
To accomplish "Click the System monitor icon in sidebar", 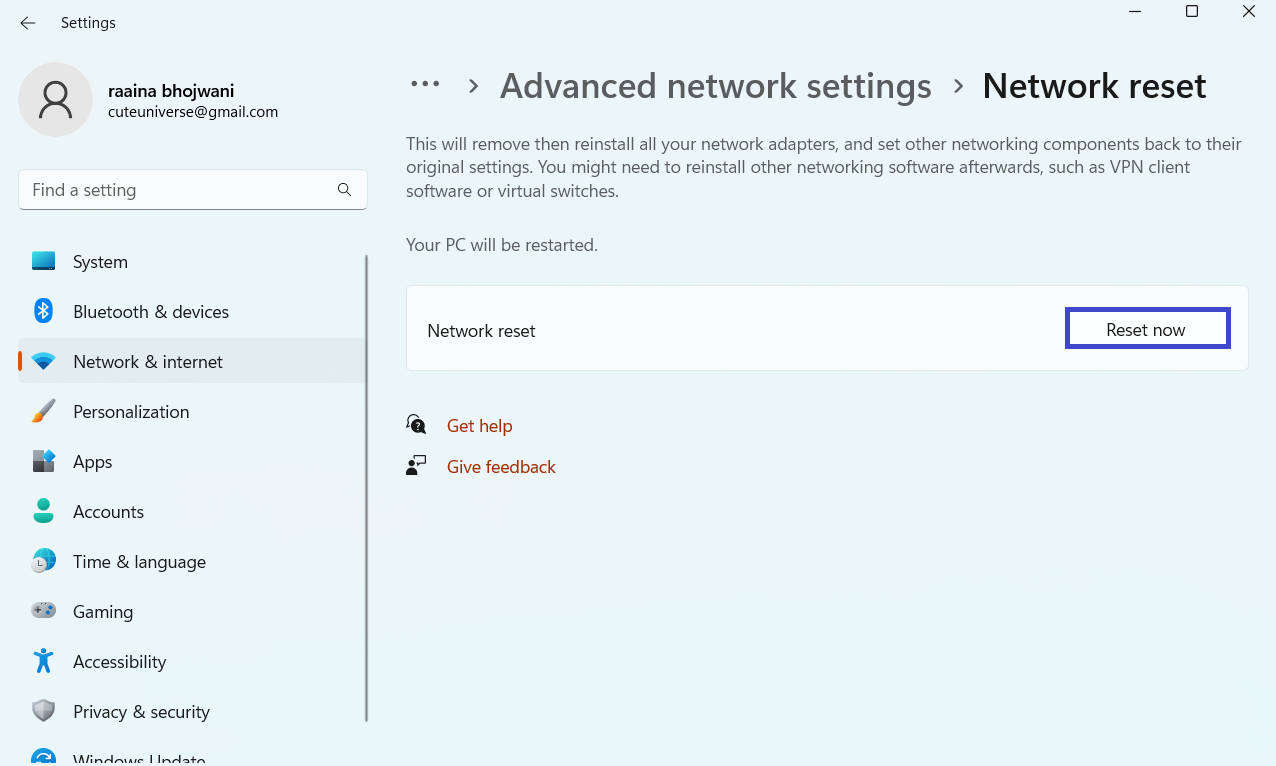I will point(43,262).
